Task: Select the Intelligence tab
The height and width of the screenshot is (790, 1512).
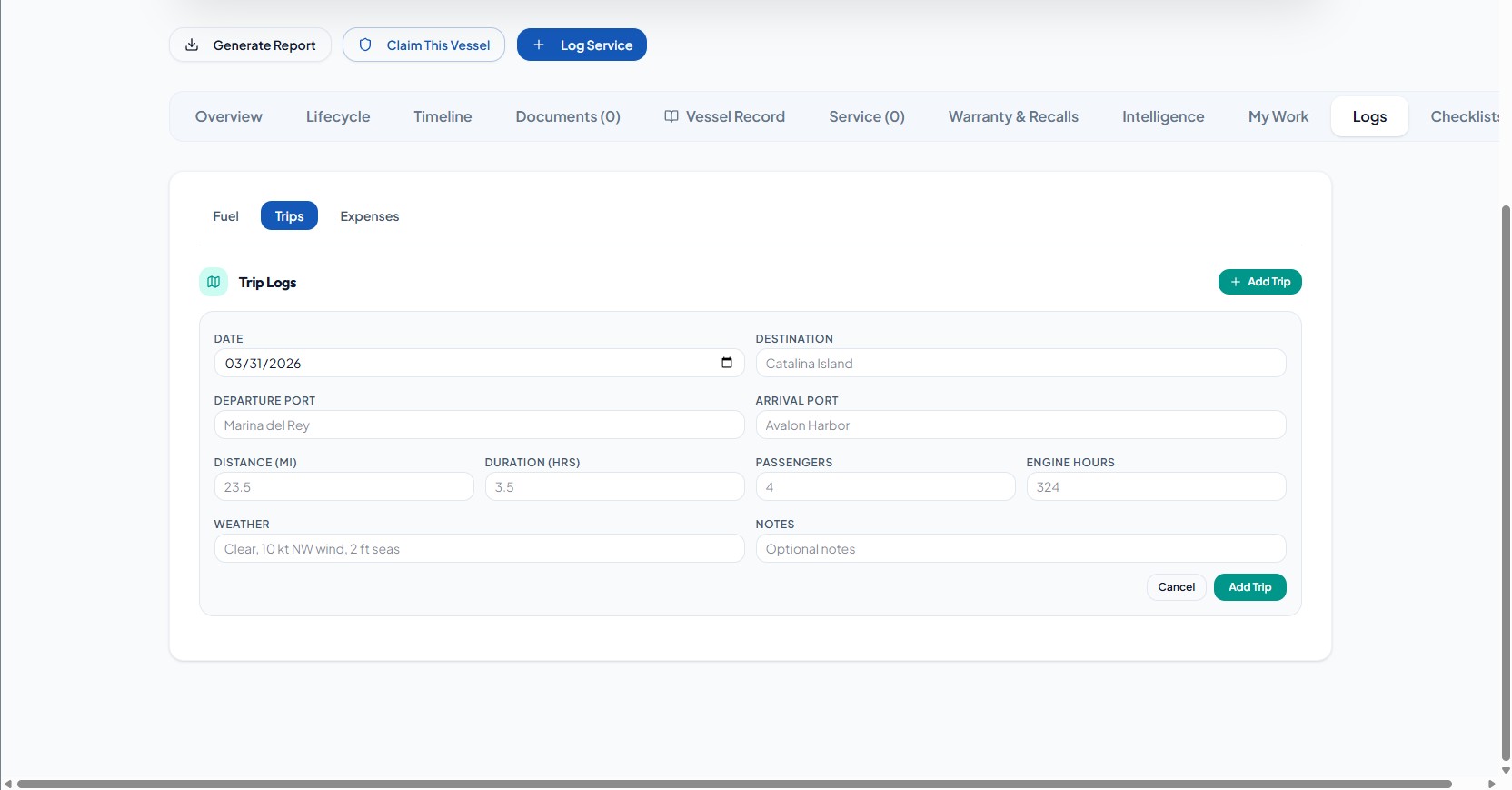Action: [1162, 116]
